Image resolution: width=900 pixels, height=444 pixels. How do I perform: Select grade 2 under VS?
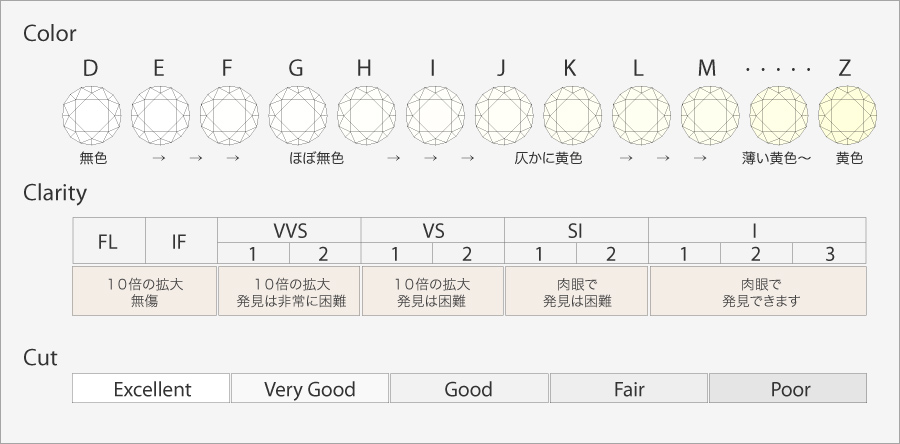468,253
